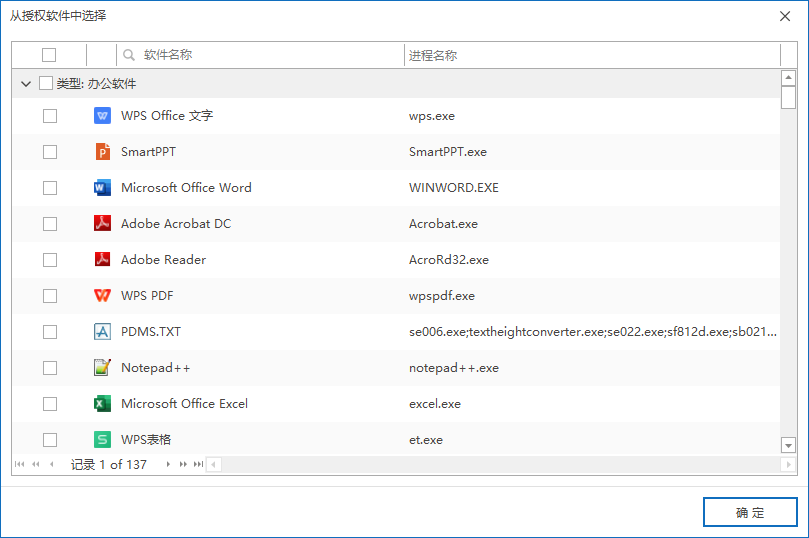Check the PDMS.TXT checkbox
The height and width of the screenshot is (538, 809).
50,332
